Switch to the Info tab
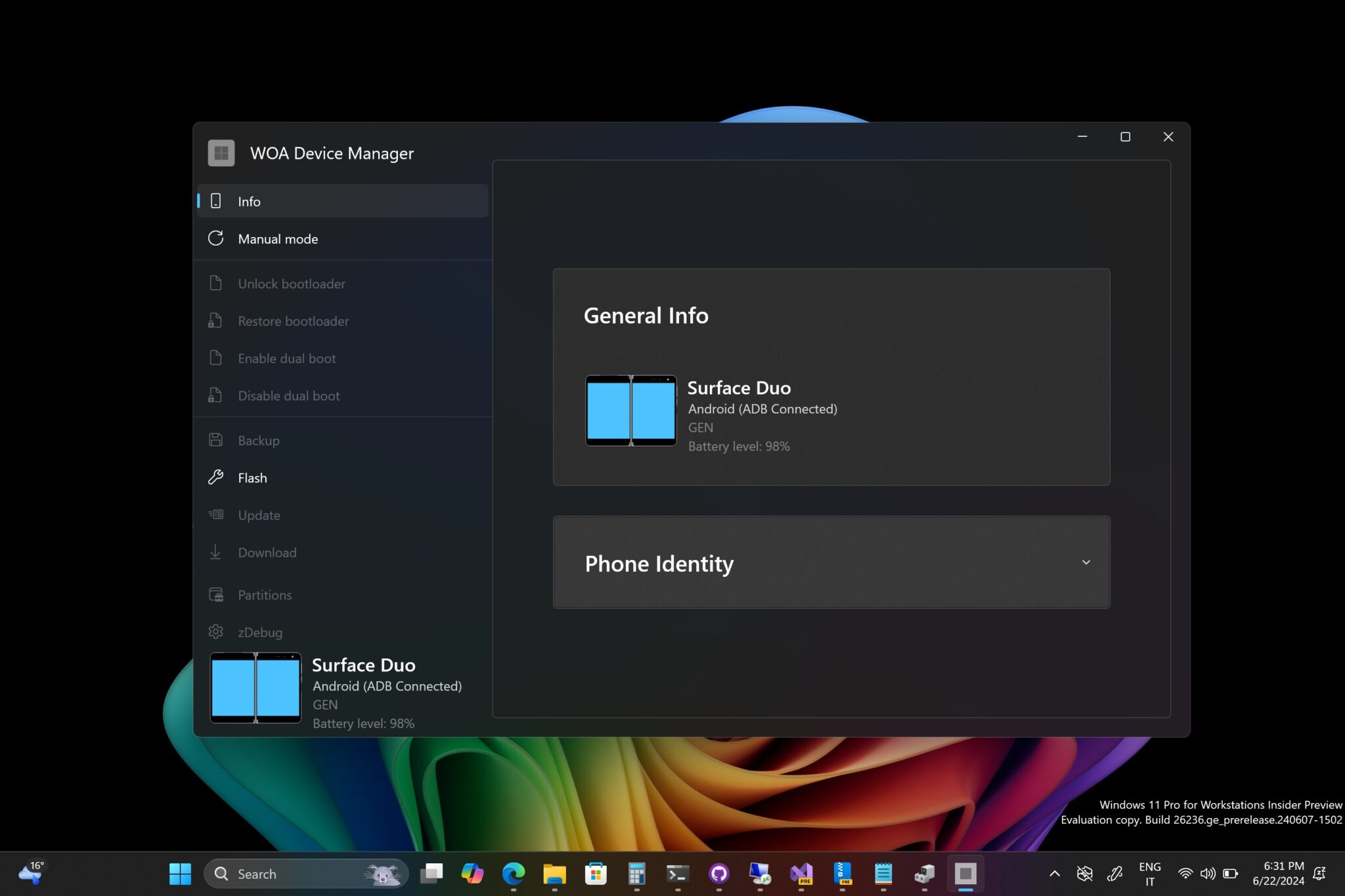The image size is (1345, 896). click(x=250, y=201)
